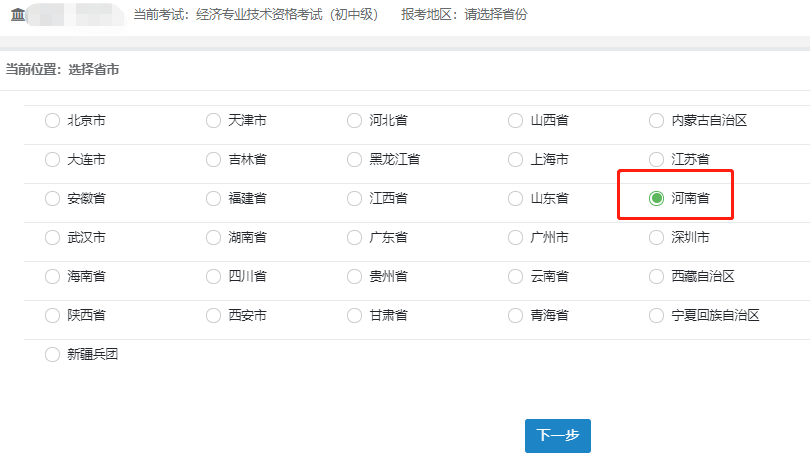
Task: Choose 深圳市 radio button
Action: point(656,238)
